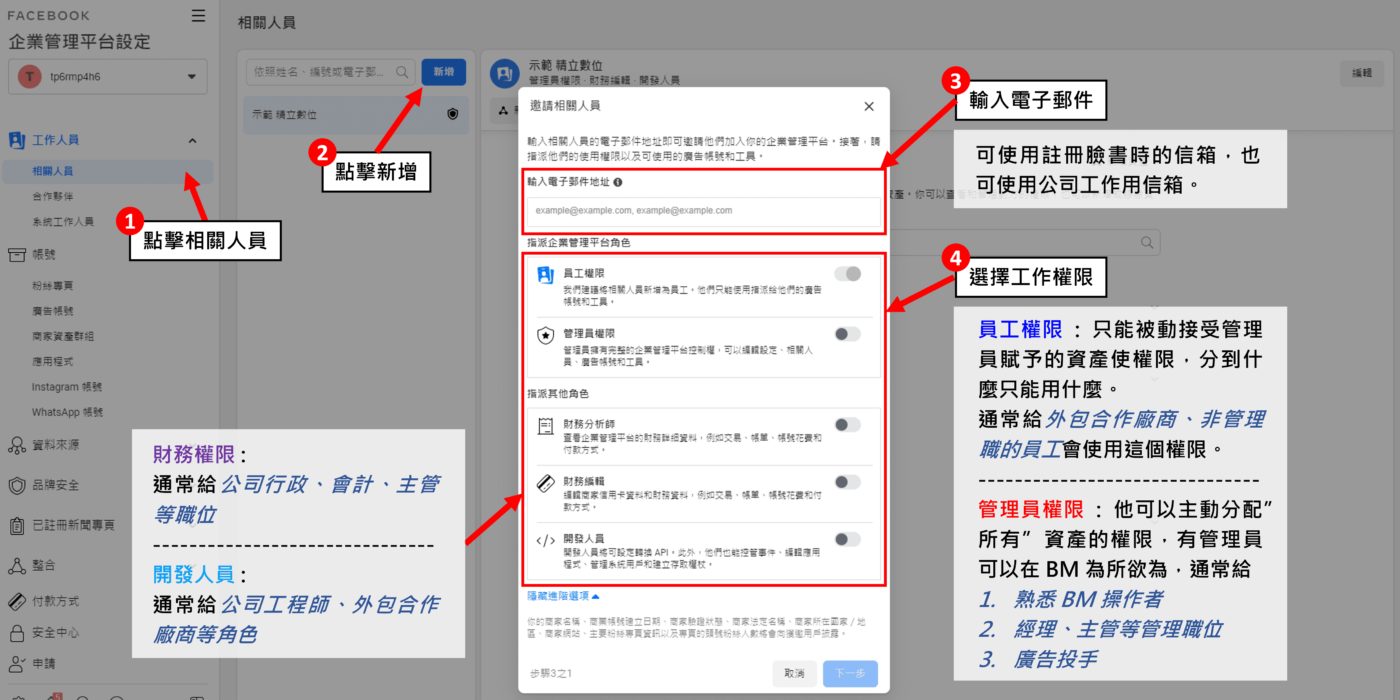Click the 資料來源 icon
1400x700 pixels.
coord(16,445)
